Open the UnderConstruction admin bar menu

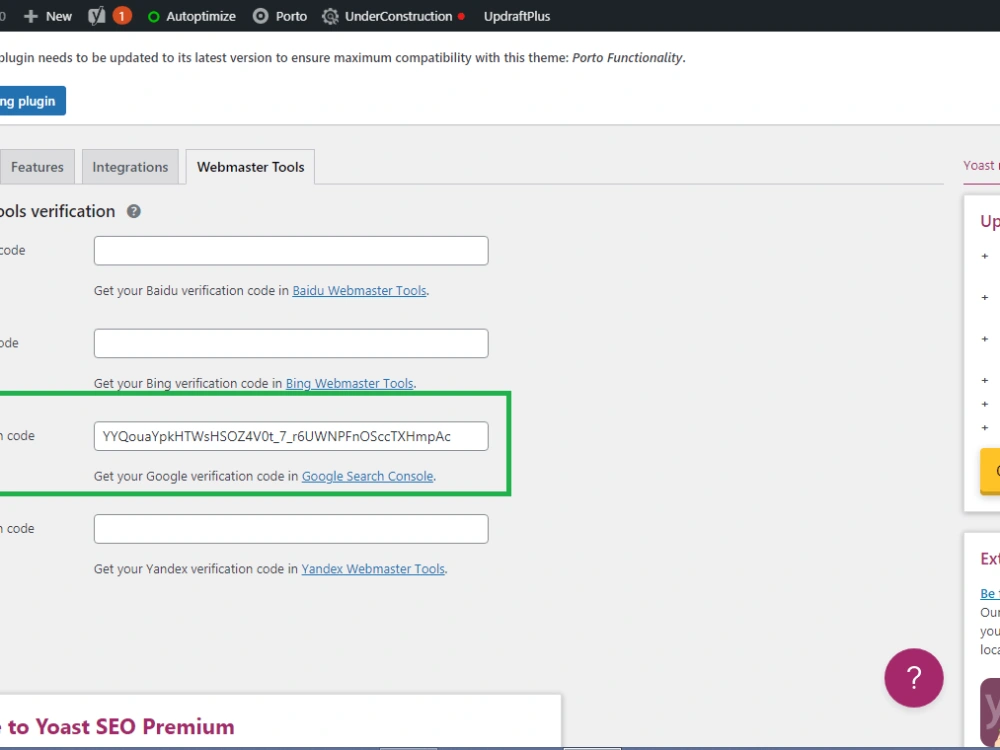click(393, 16)
